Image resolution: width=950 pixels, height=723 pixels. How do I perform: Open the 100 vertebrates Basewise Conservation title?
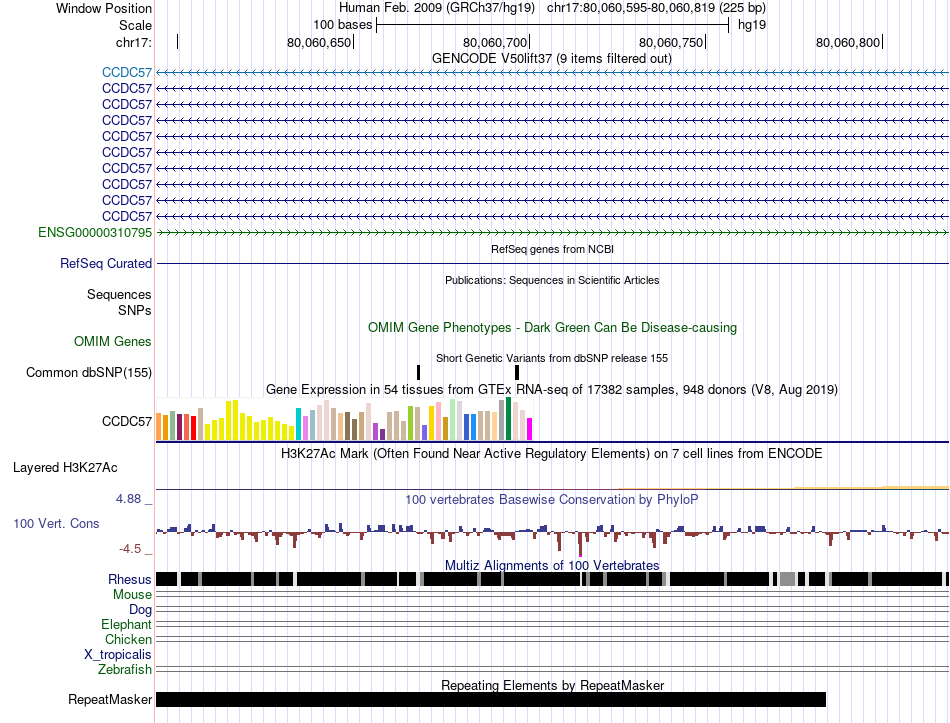[551, 500]
